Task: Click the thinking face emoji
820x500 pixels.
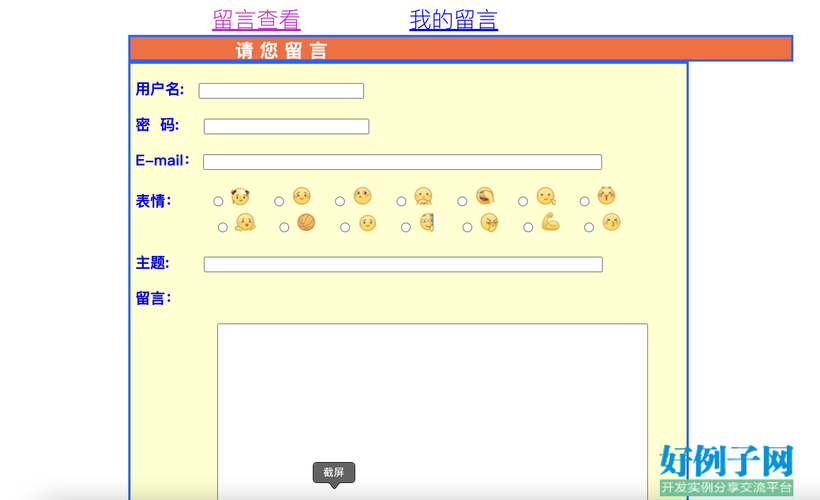Action: coord(546,197)
